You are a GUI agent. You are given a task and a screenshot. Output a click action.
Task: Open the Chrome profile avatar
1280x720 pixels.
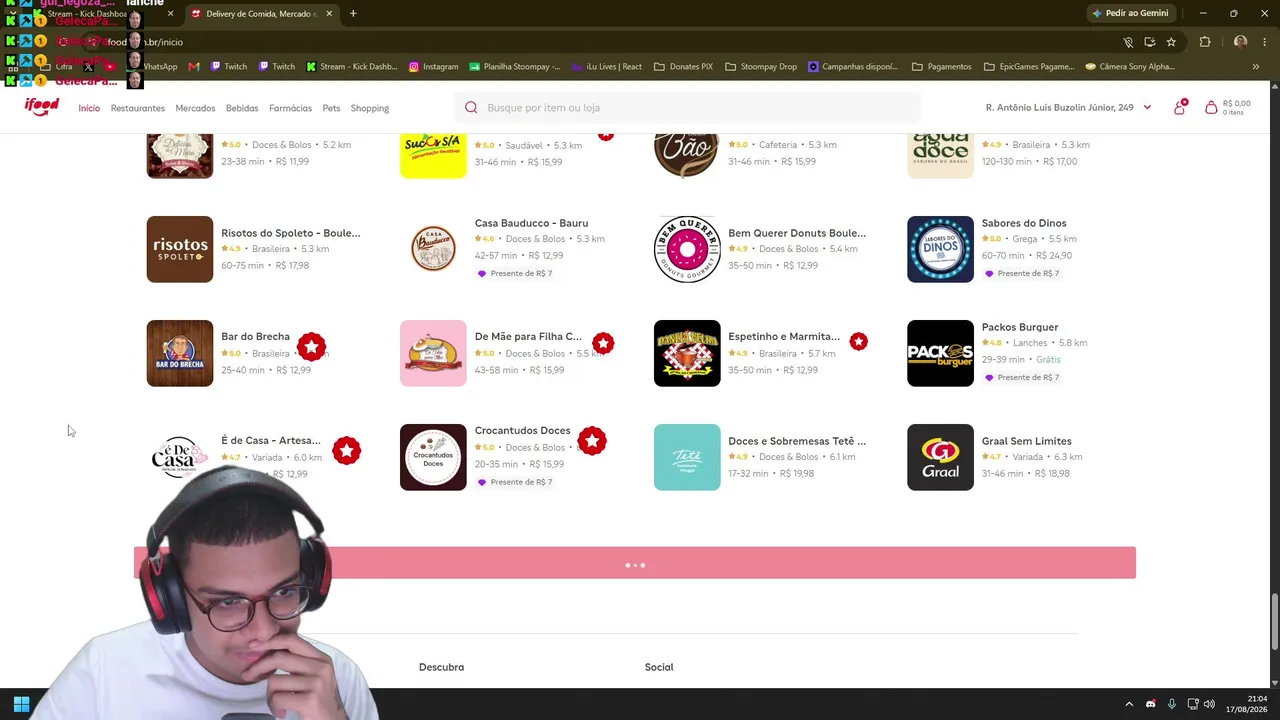pos(1240,42)
